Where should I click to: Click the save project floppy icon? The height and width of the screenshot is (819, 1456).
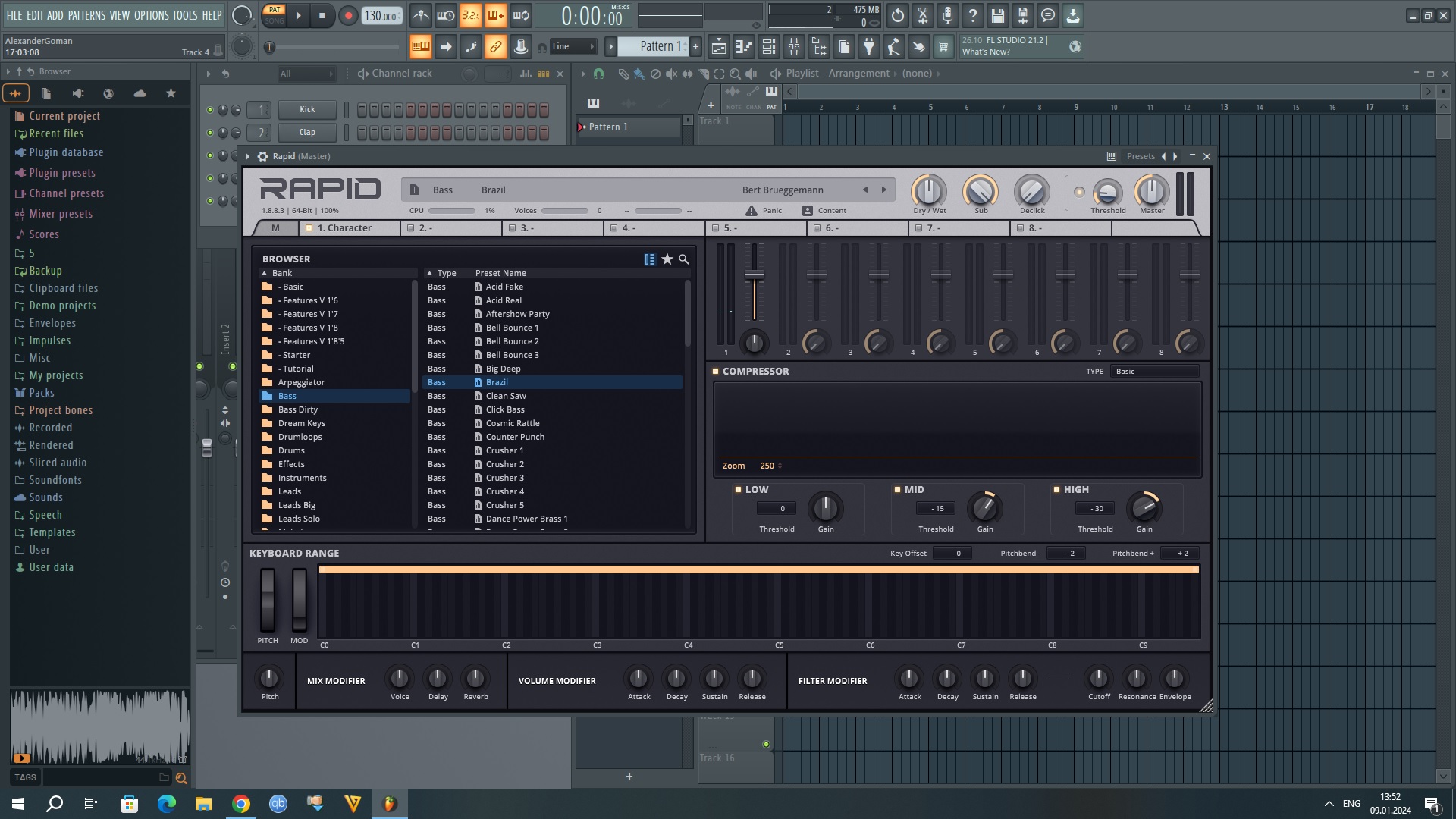[998, 16]
